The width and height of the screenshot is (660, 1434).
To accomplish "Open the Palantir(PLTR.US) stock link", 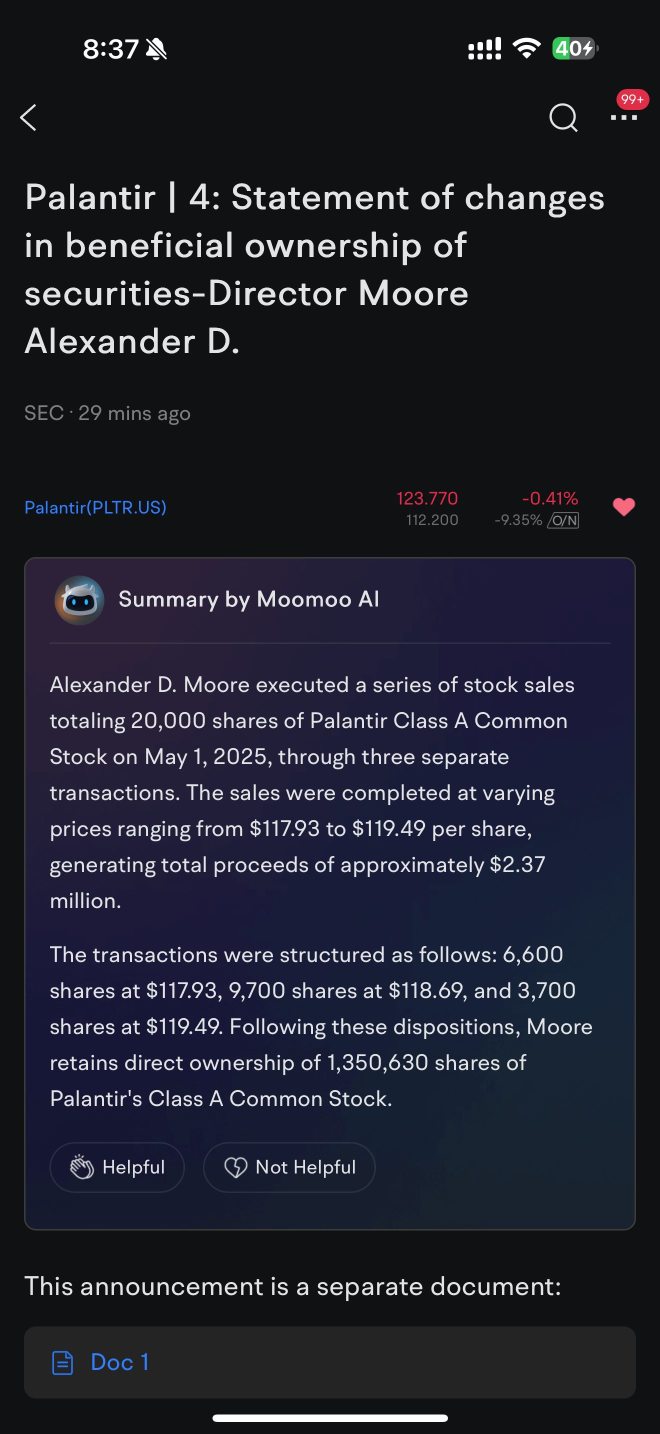I will pyautogui.click(x=95, y=507).
